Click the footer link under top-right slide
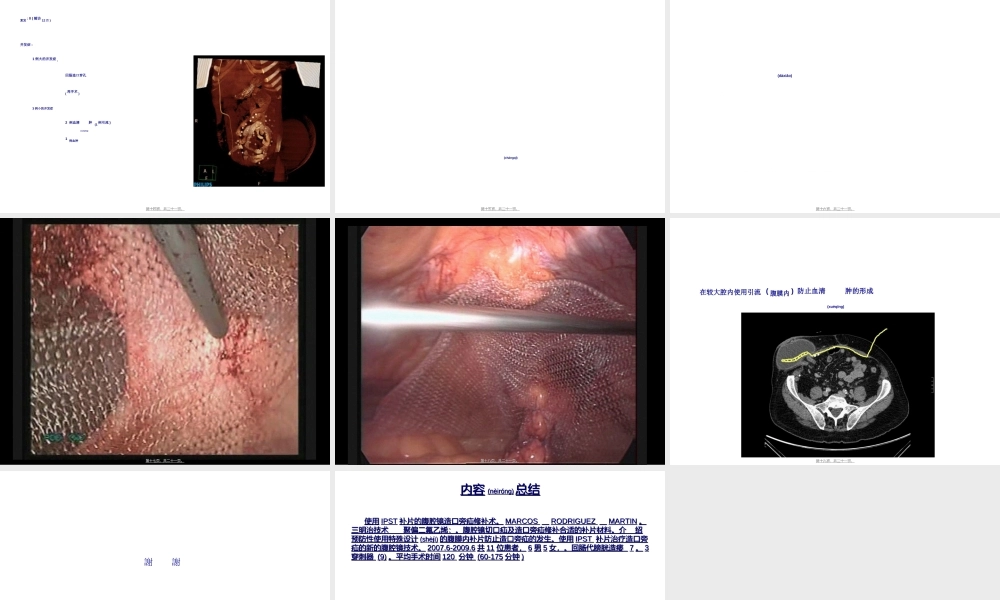The width and height of the screenshot is (1000, 600). (x=834, y=209)
